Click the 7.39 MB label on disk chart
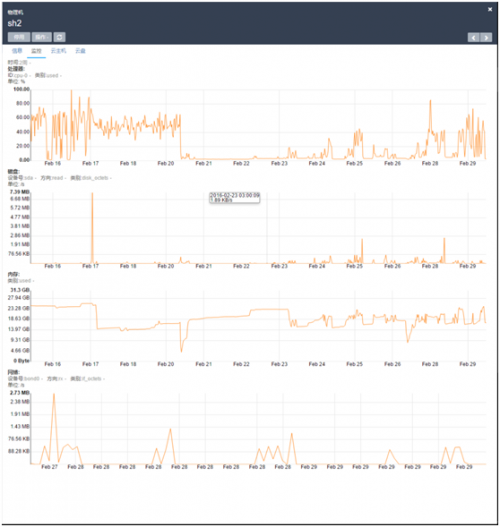 tap(20, 192)
